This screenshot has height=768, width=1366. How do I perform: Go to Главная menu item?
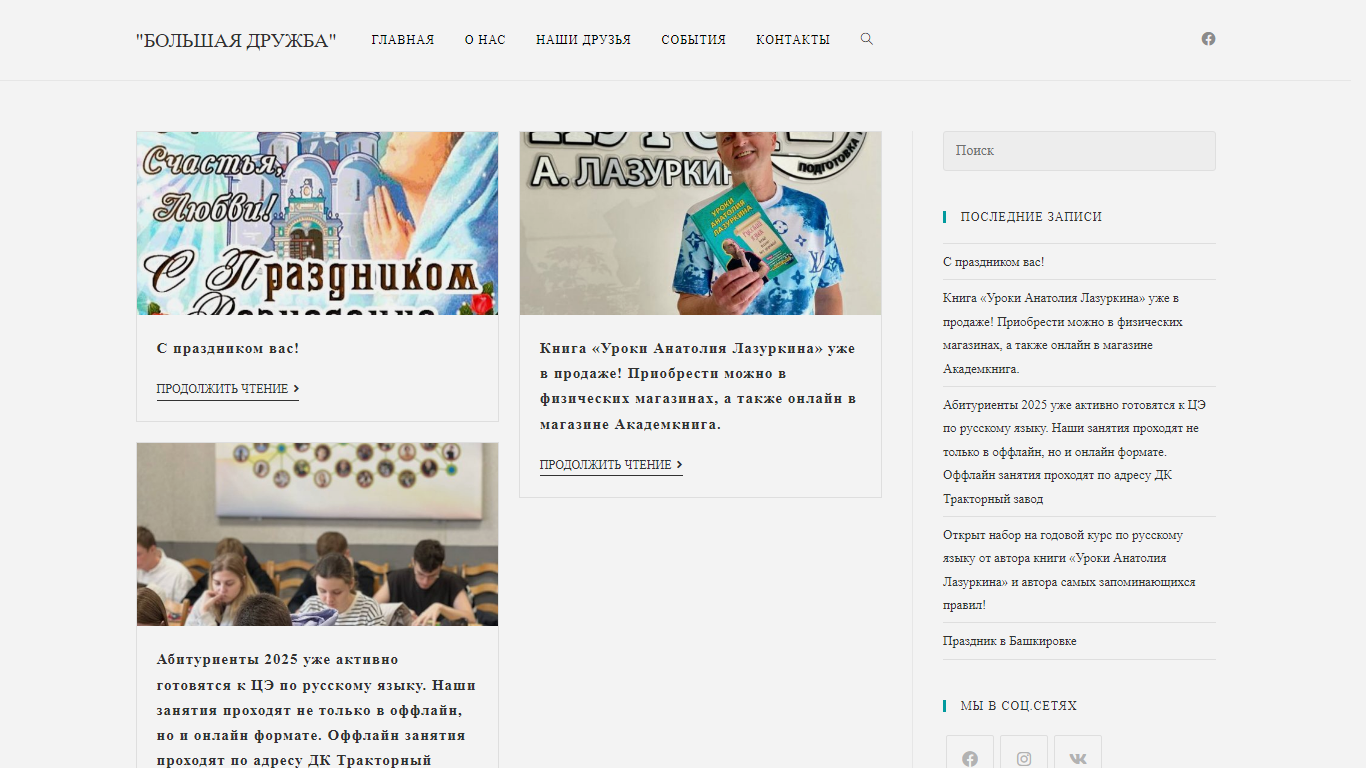[403, 40]
